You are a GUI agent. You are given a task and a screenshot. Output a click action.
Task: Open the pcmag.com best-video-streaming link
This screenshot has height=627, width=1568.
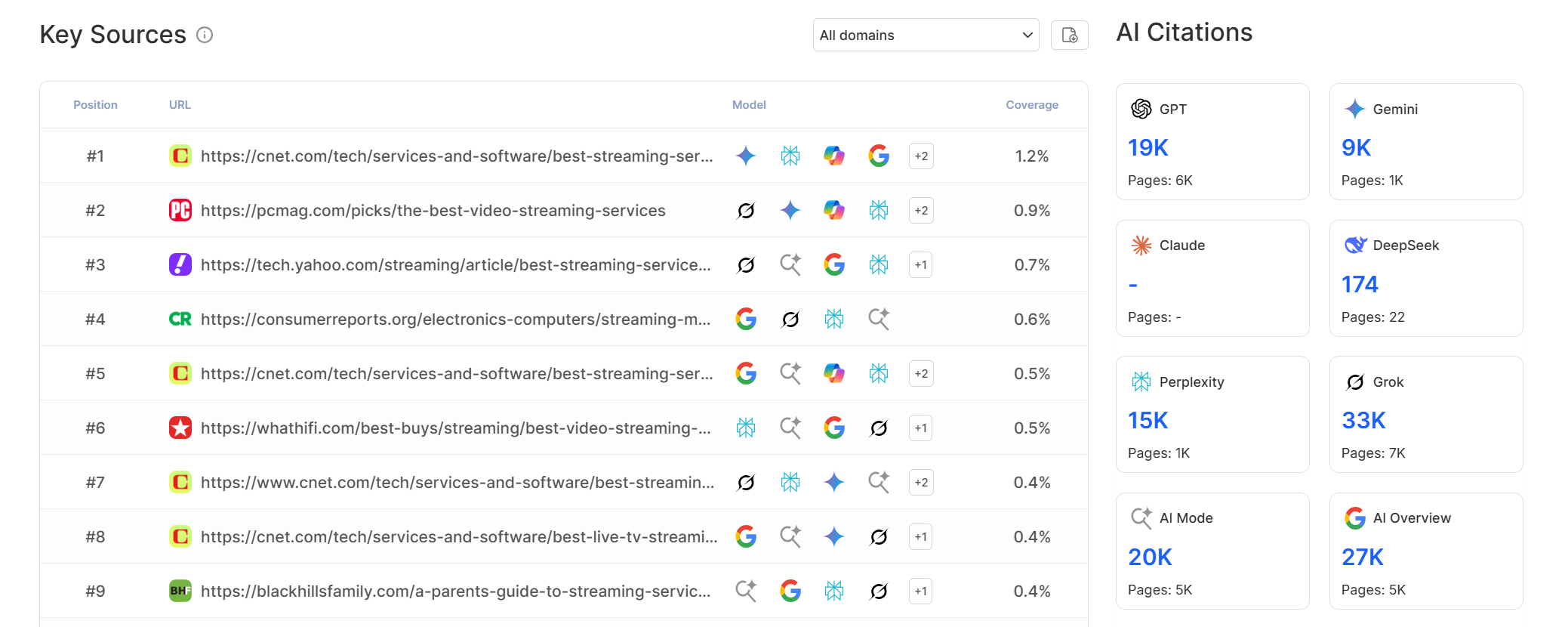[433, 210]
